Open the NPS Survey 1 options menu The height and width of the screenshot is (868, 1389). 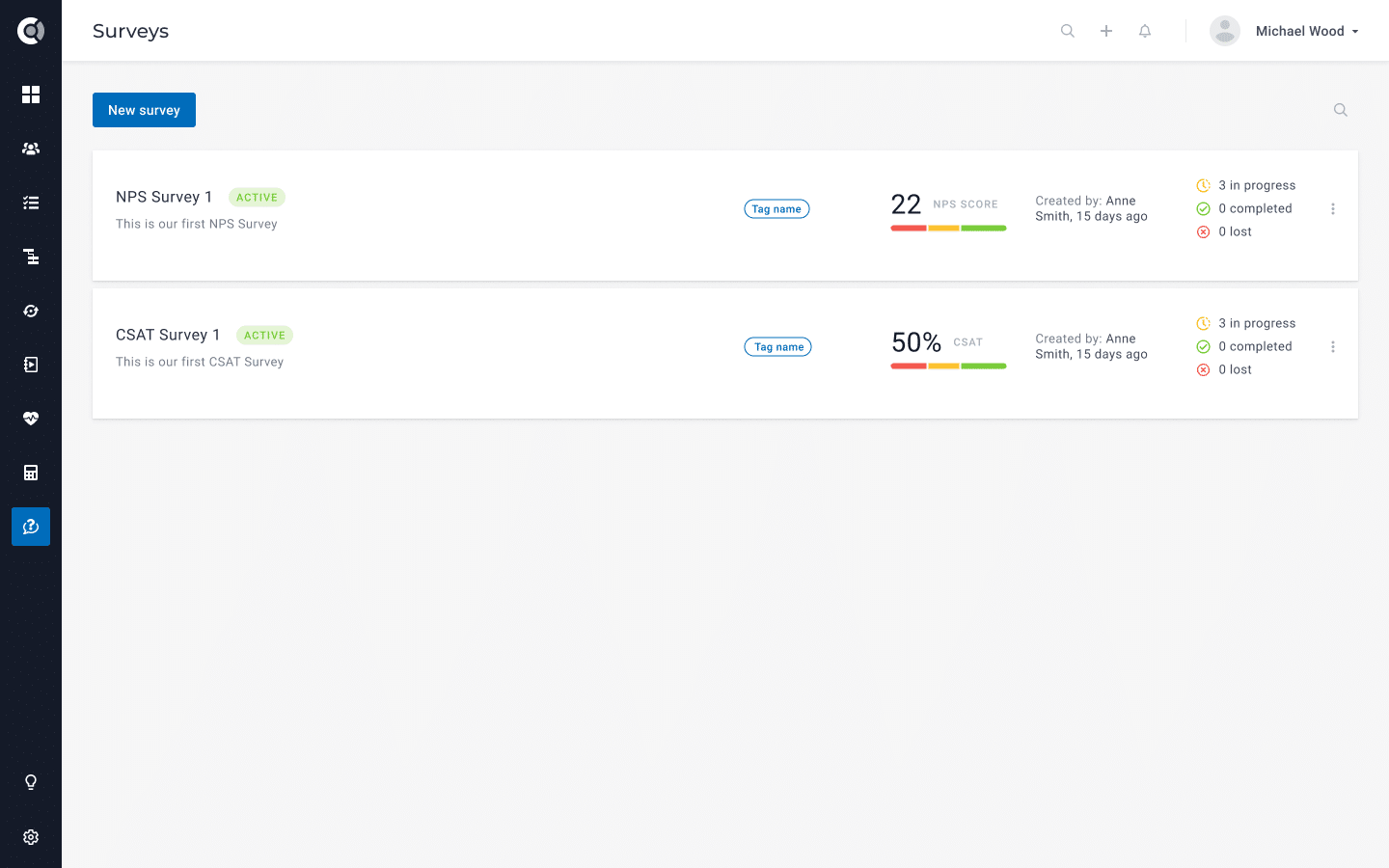(x=1333, y=208)
